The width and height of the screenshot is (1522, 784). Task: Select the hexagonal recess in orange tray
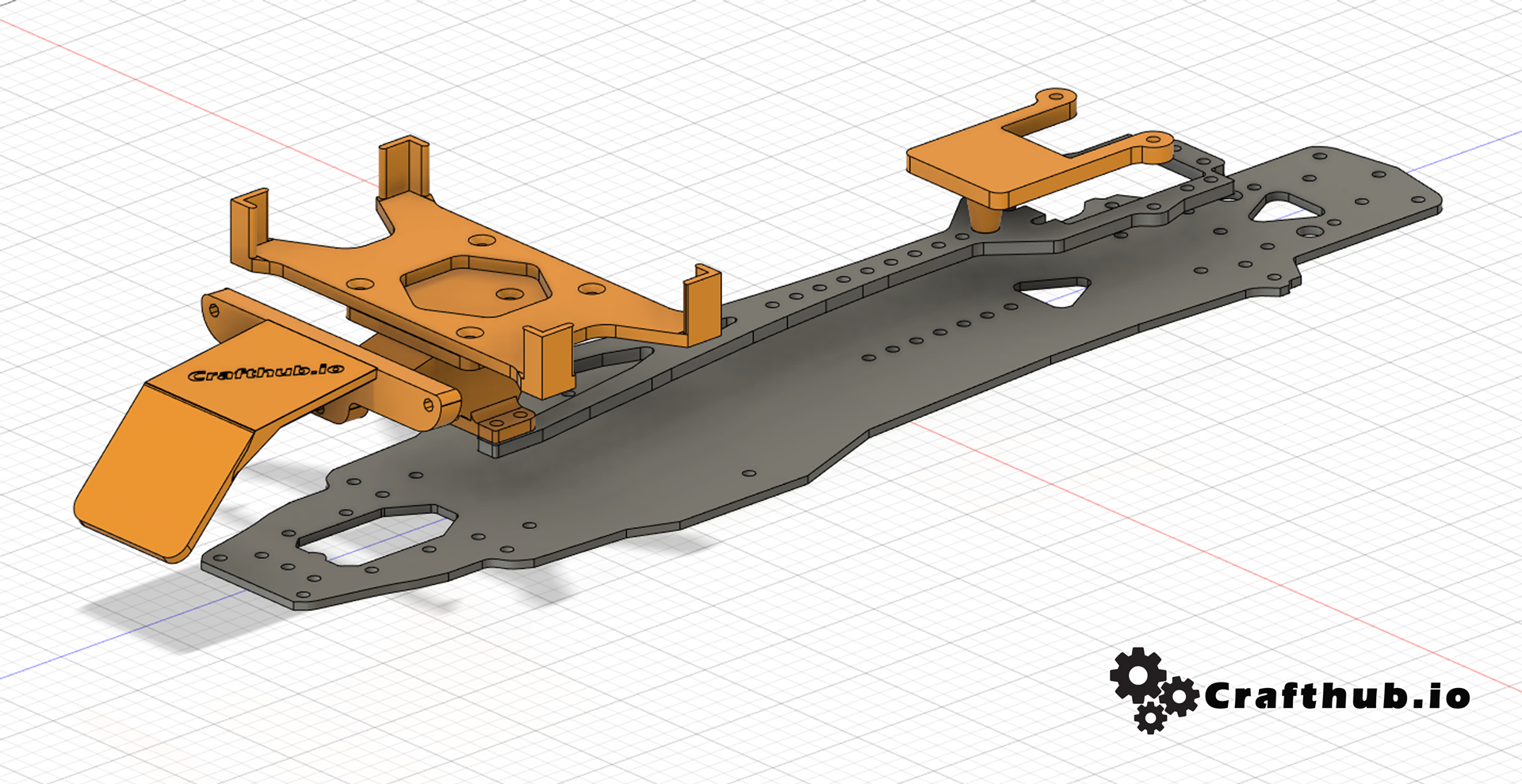pos(476,286)
